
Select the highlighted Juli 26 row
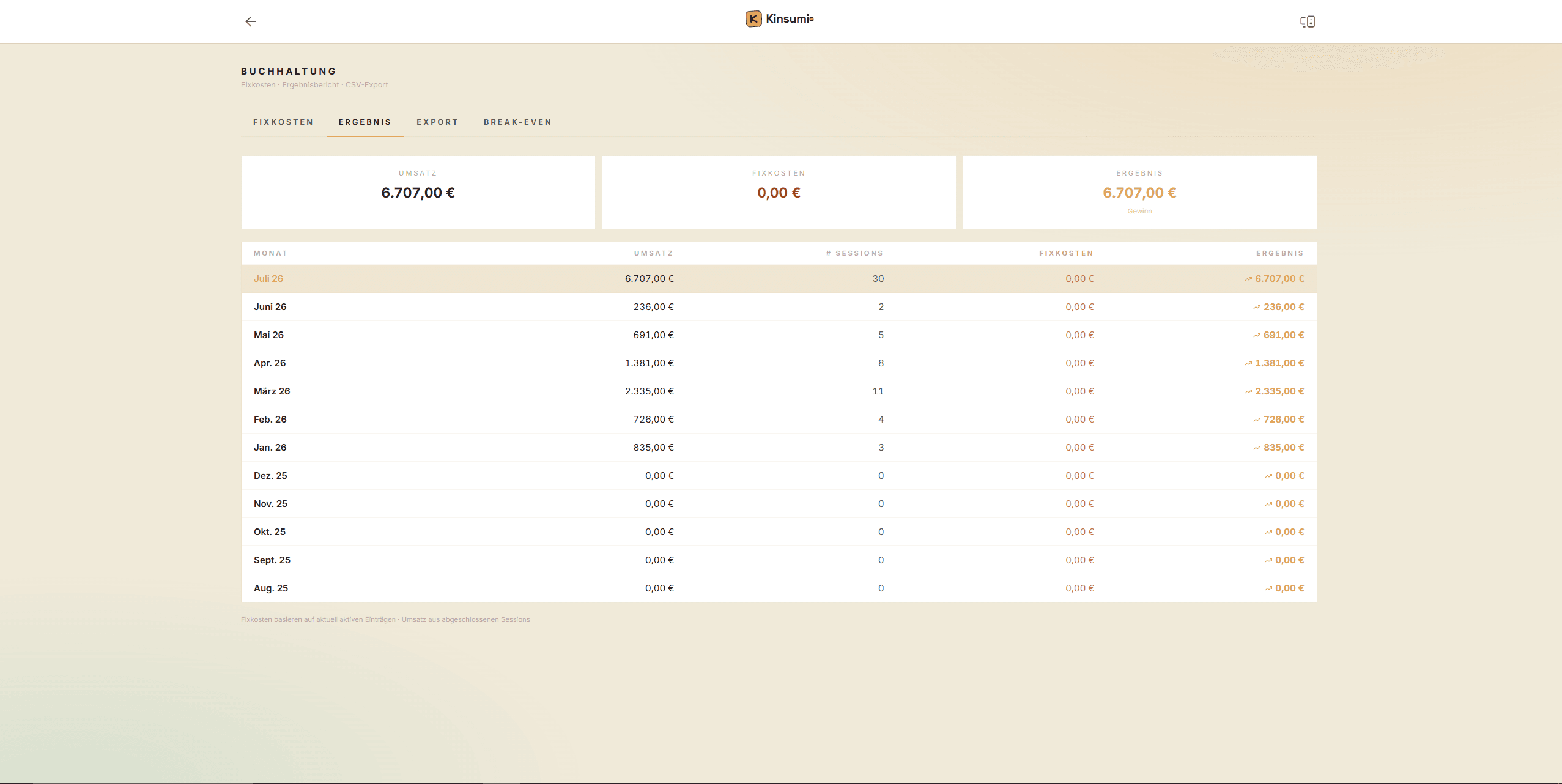[x=779, y=279]
